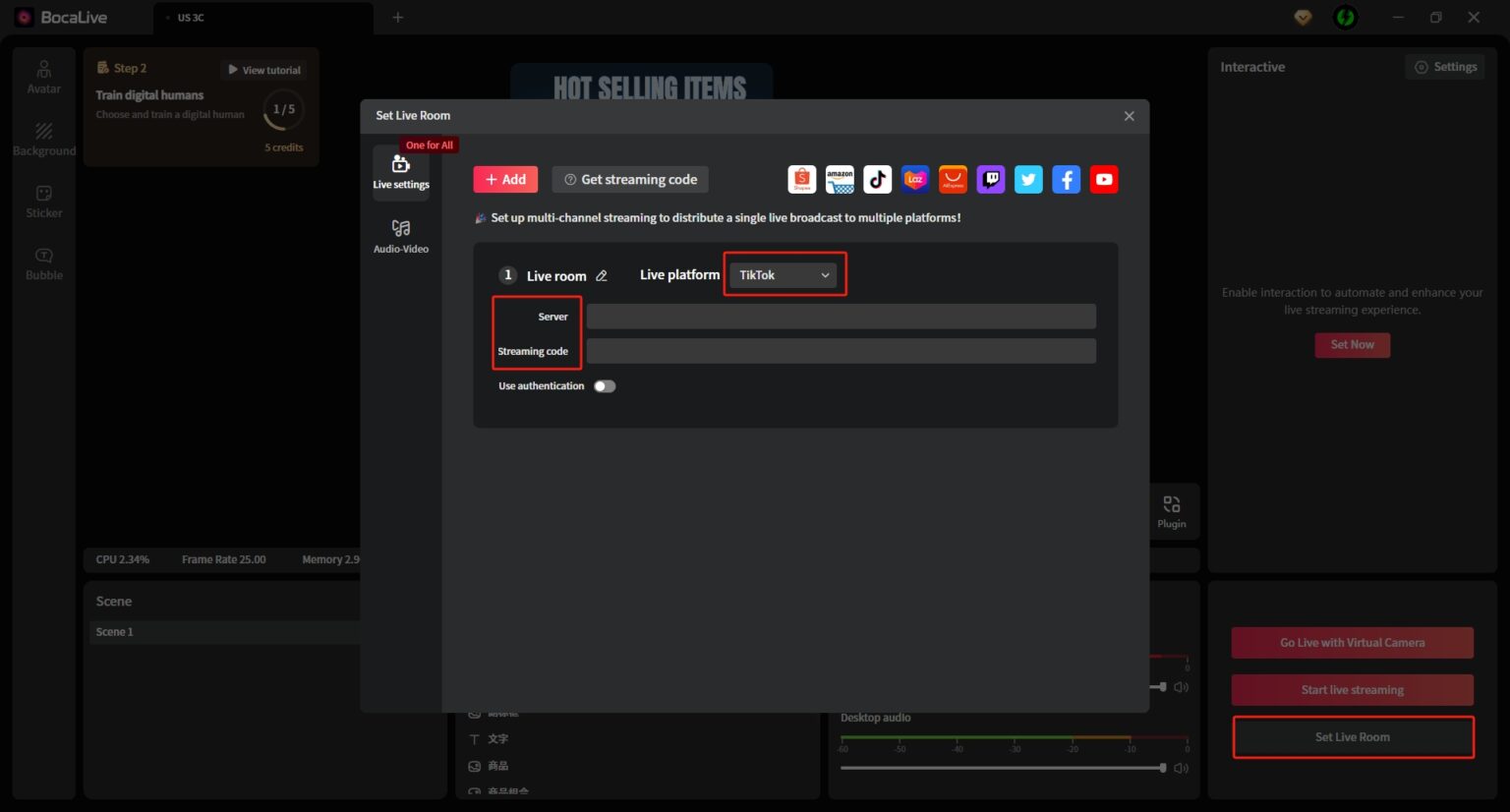Screen dimensions: 1510x812
Task: Click the Shopee platform icon
Action: (802, 180)
